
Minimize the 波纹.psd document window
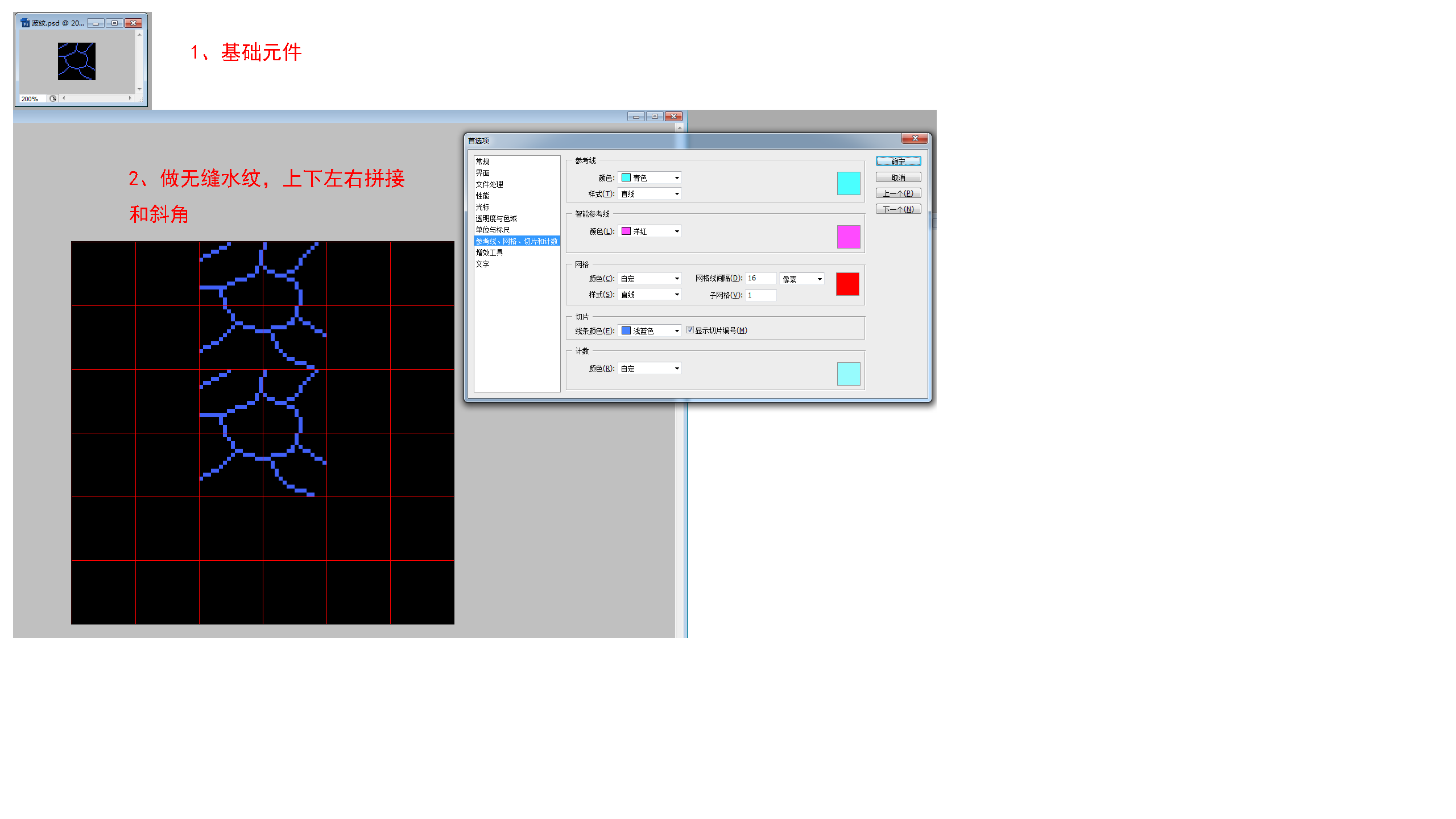[96, 23]
